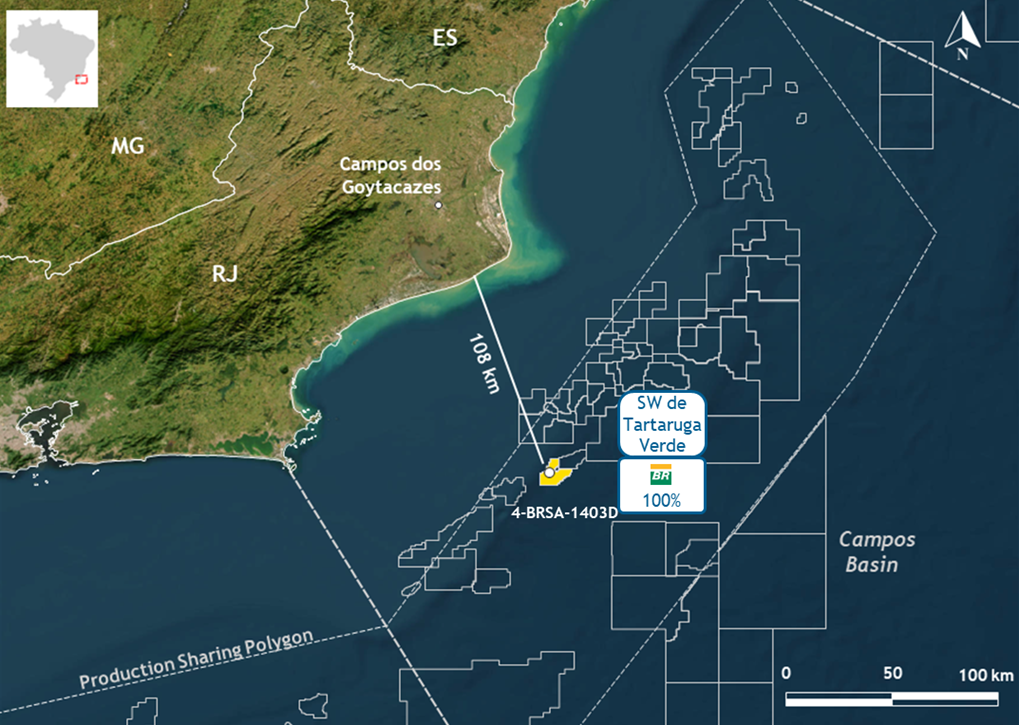Click the Petrobras BR logo
Image resolution: width=1019 pixels, height=725 pixels.
(x=660, y=476)
